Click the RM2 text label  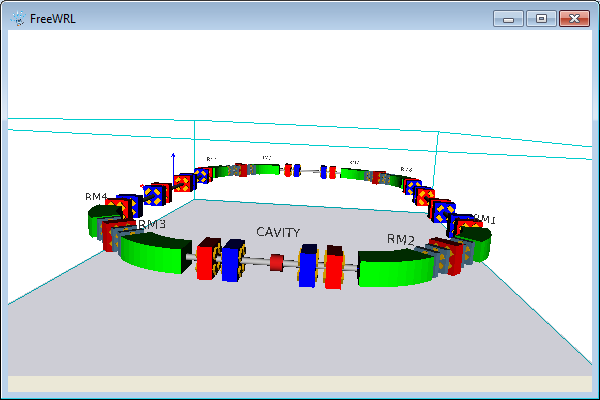pos(401,239)
